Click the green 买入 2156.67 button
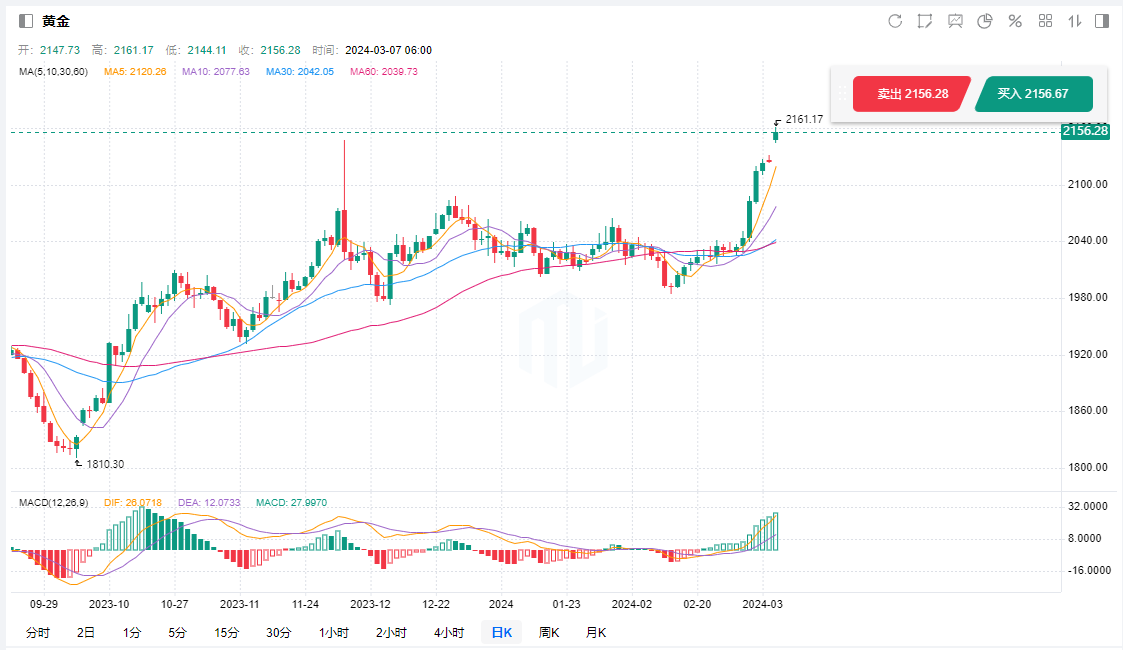This screenshot has width=1123, height=650. pos(1032,94)
